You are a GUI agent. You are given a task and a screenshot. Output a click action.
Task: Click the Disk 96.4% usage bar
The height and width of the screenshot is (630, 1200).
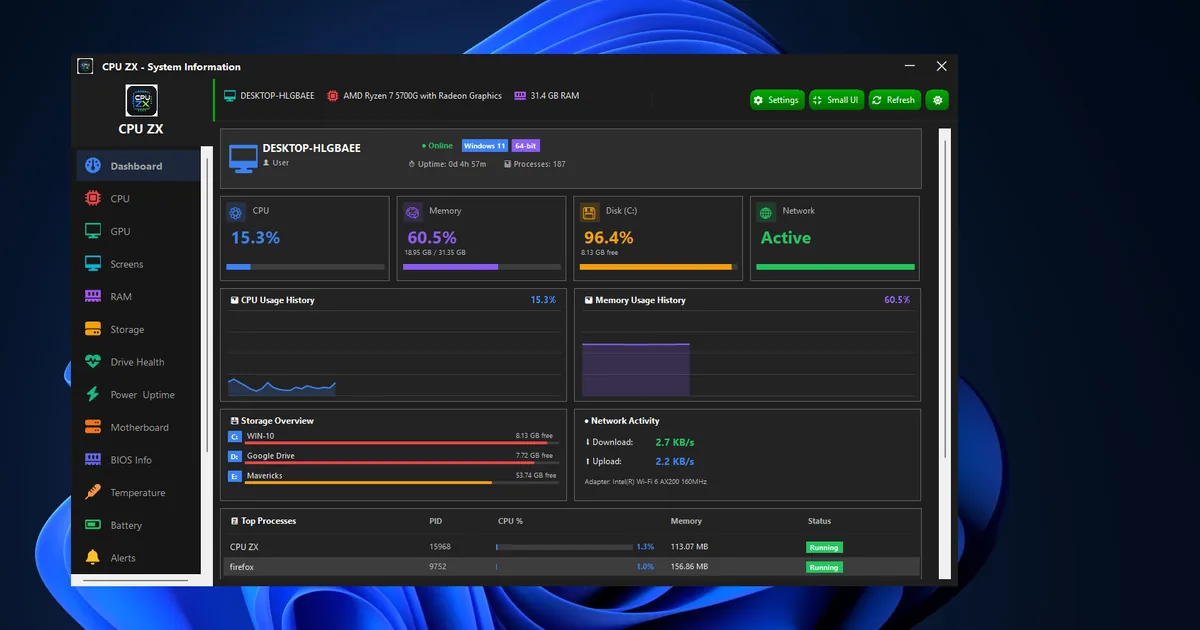(659, 267)
